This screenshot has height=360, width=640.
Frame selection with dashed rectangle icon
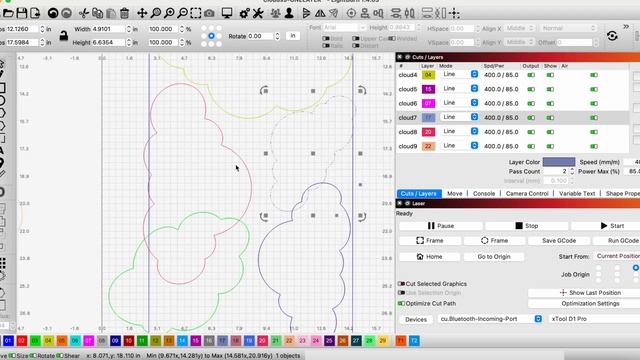[196, 13]
